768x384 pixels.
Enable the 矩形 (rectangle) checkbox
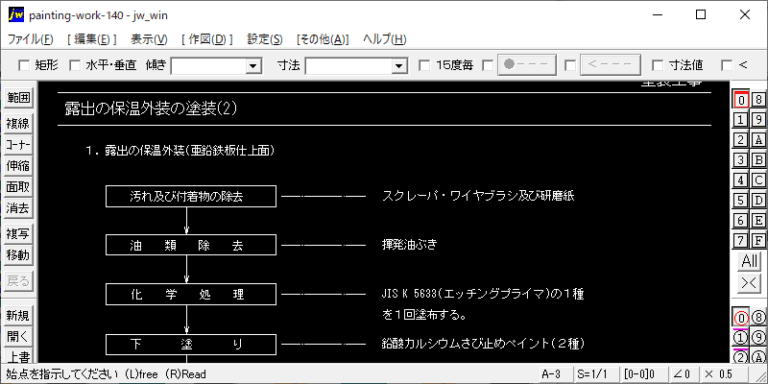(x=24, y=65)
